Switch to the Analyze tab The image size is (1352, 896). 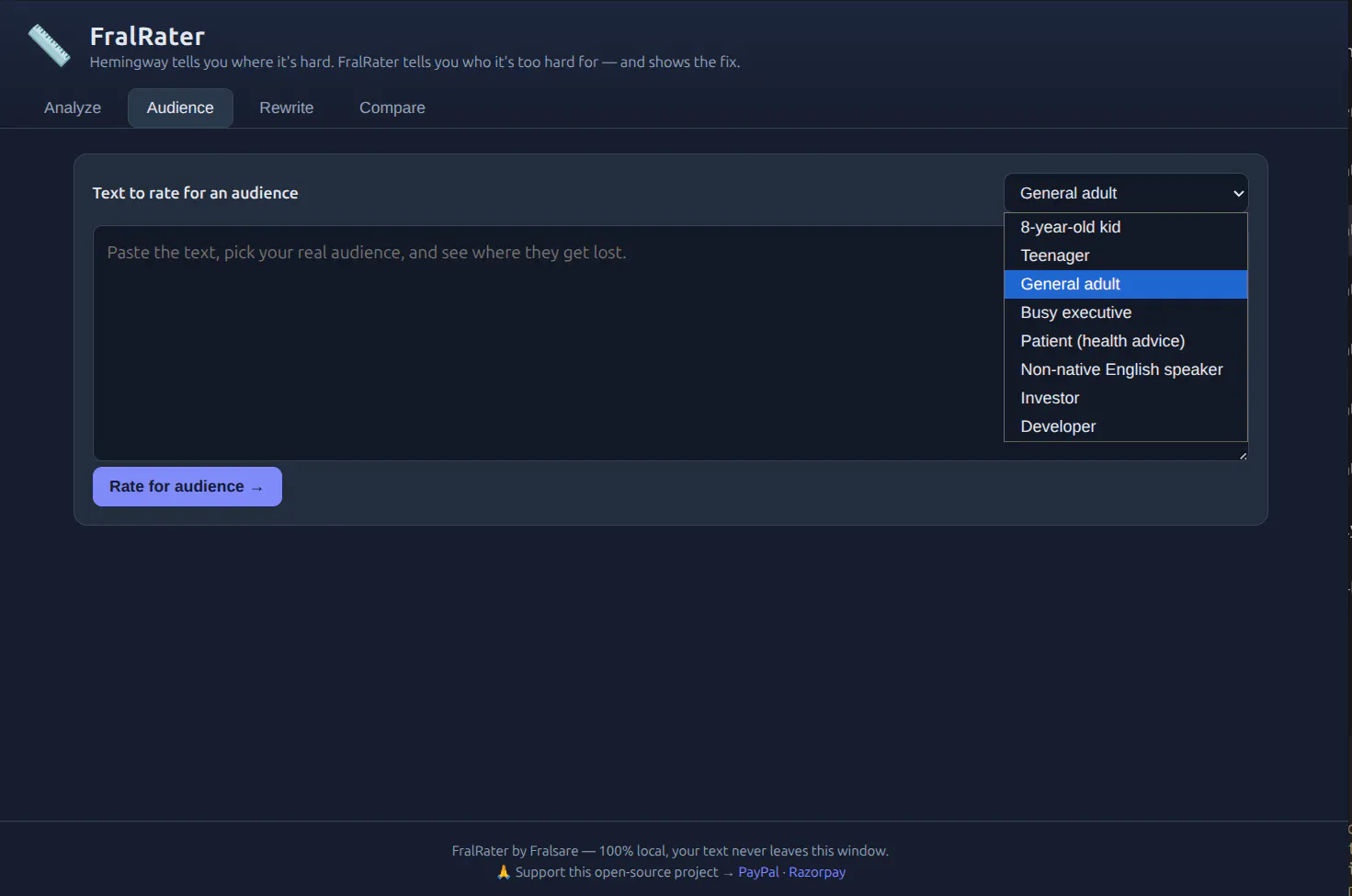point(73,108)
